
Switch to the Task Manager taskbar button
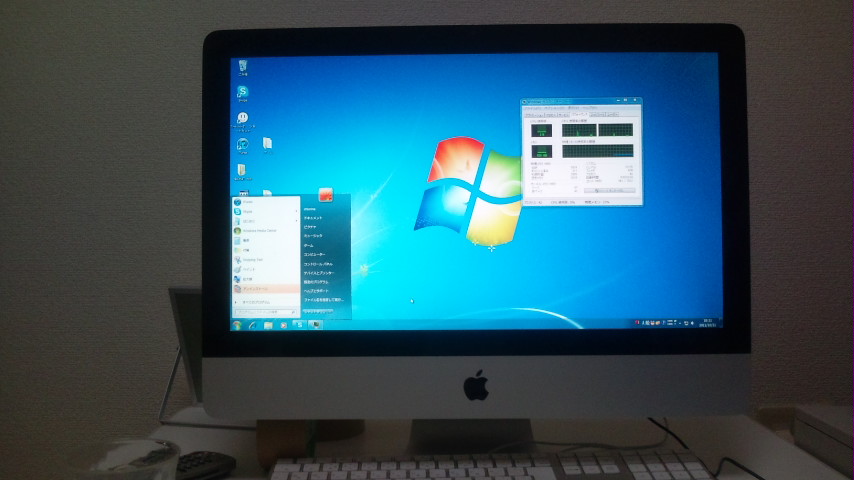(315, 325)
